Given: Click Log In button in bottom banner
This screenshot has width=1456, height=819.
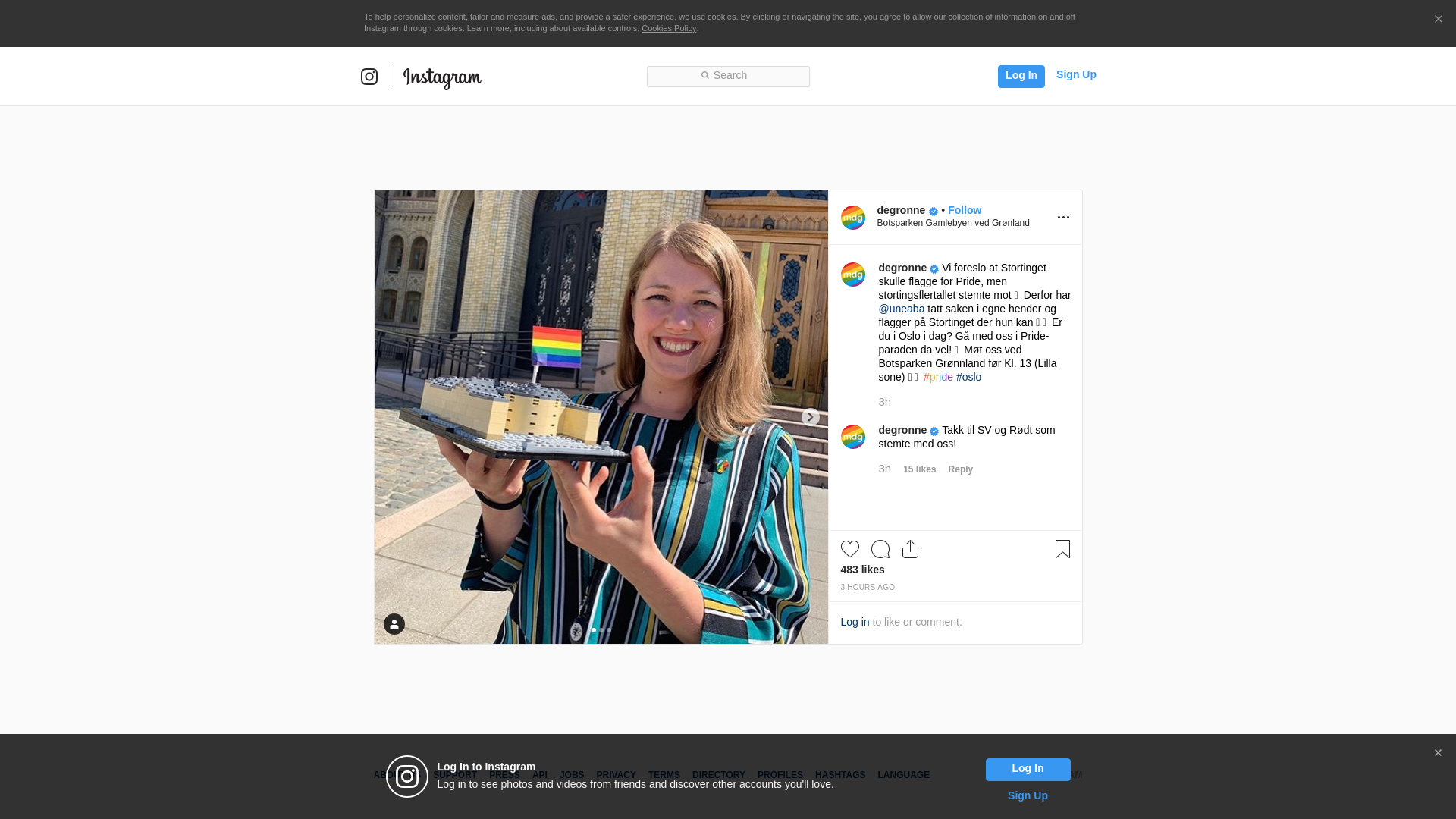Looking at the screenshot, I should point(1028,769).
